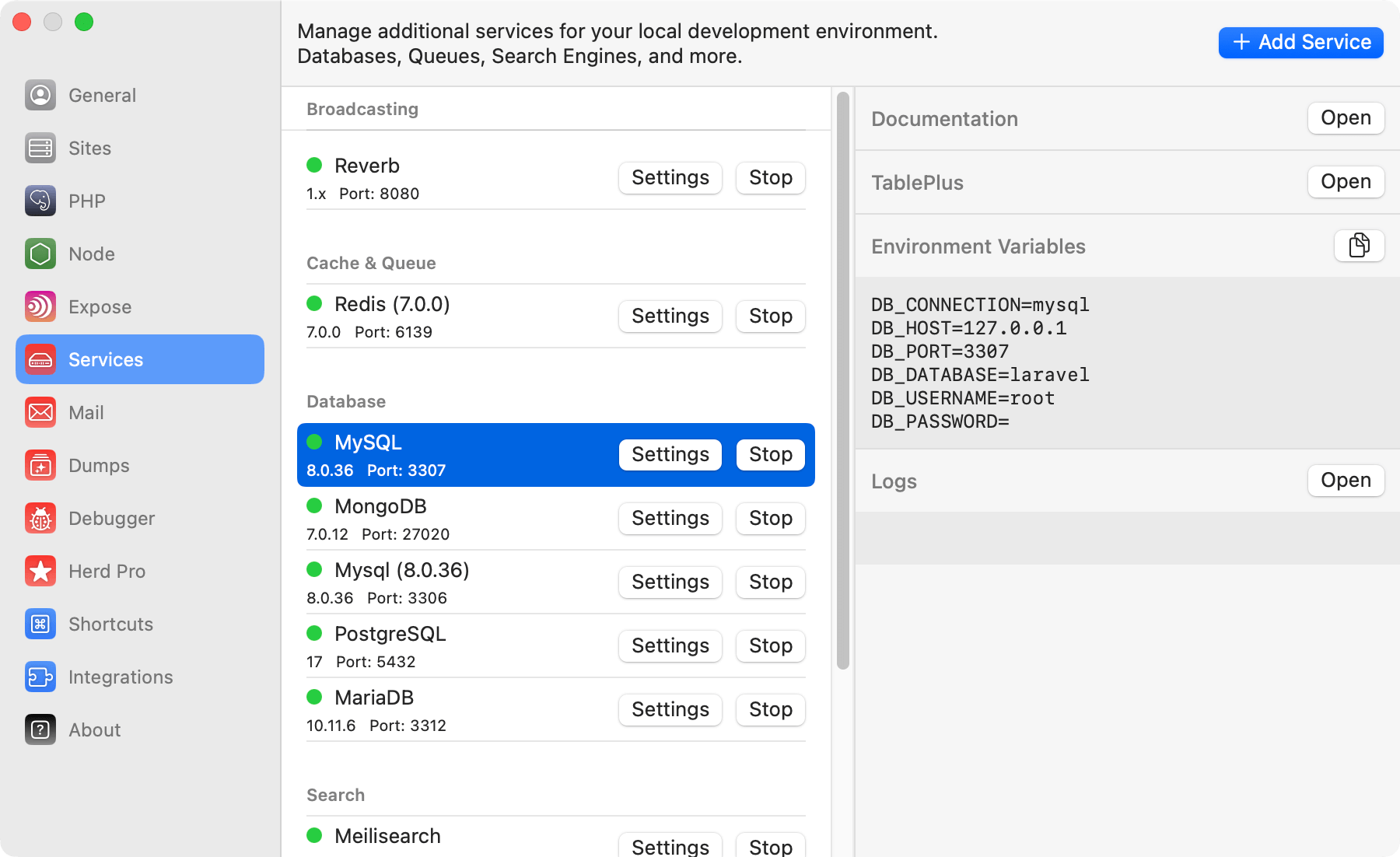1400x857 pixels.
Task: Click the Add Service button
Action: coord(1300,42)
